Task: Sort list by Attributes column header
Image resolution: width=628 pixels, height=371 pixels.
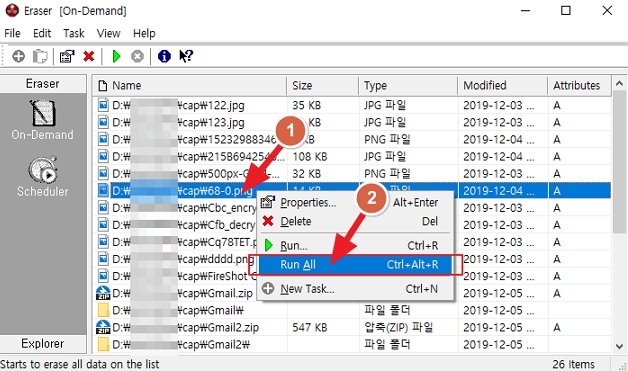Action: (x=580, y=85)
